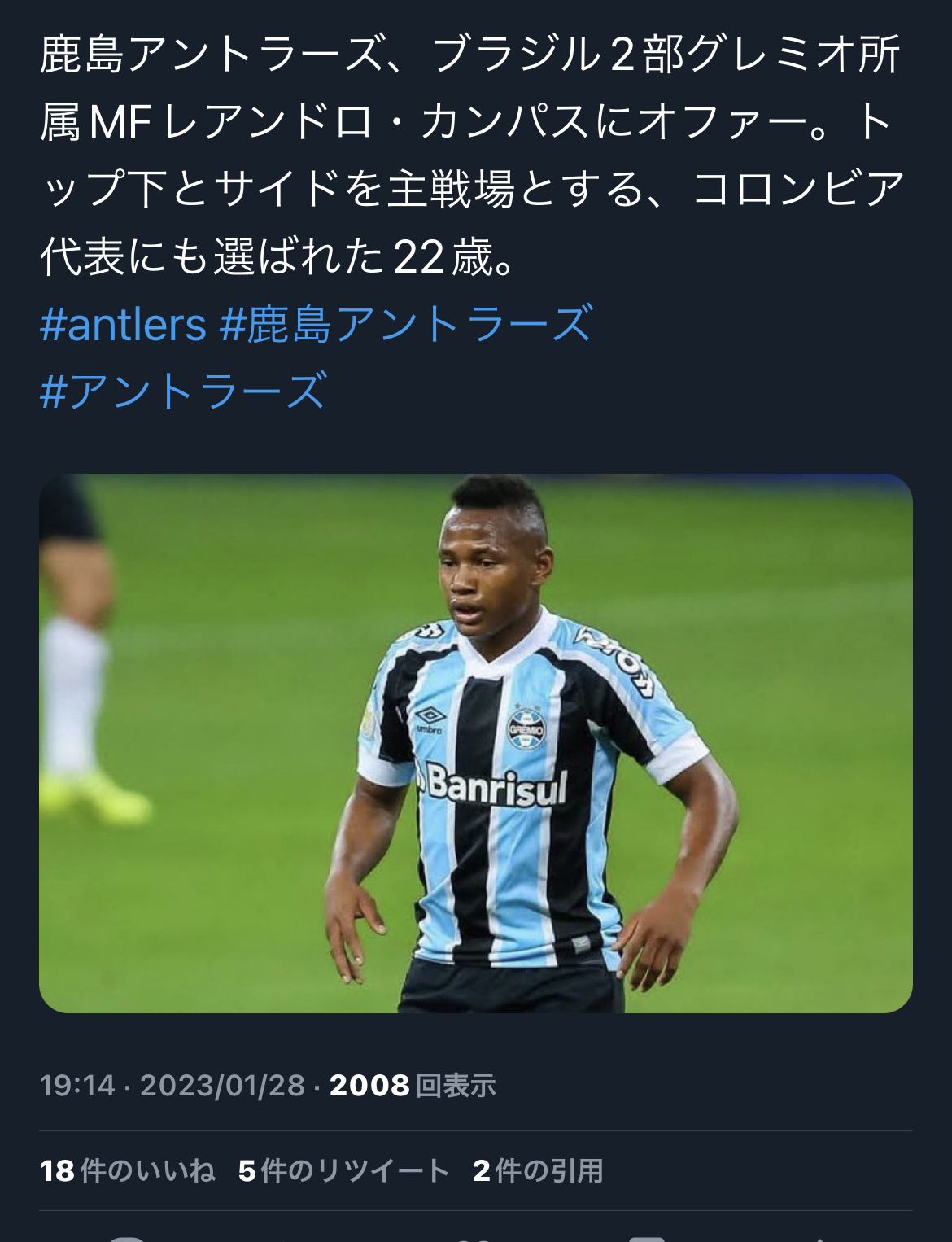Image resolution: width=952 pixels, height=1242 pixels.
Task: View the 18件のいいね likes list
Action: (128, 1170)
